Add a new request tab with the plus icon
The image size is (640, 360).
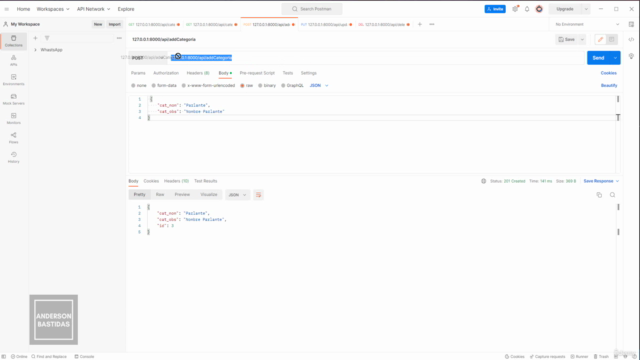[420, 24]
